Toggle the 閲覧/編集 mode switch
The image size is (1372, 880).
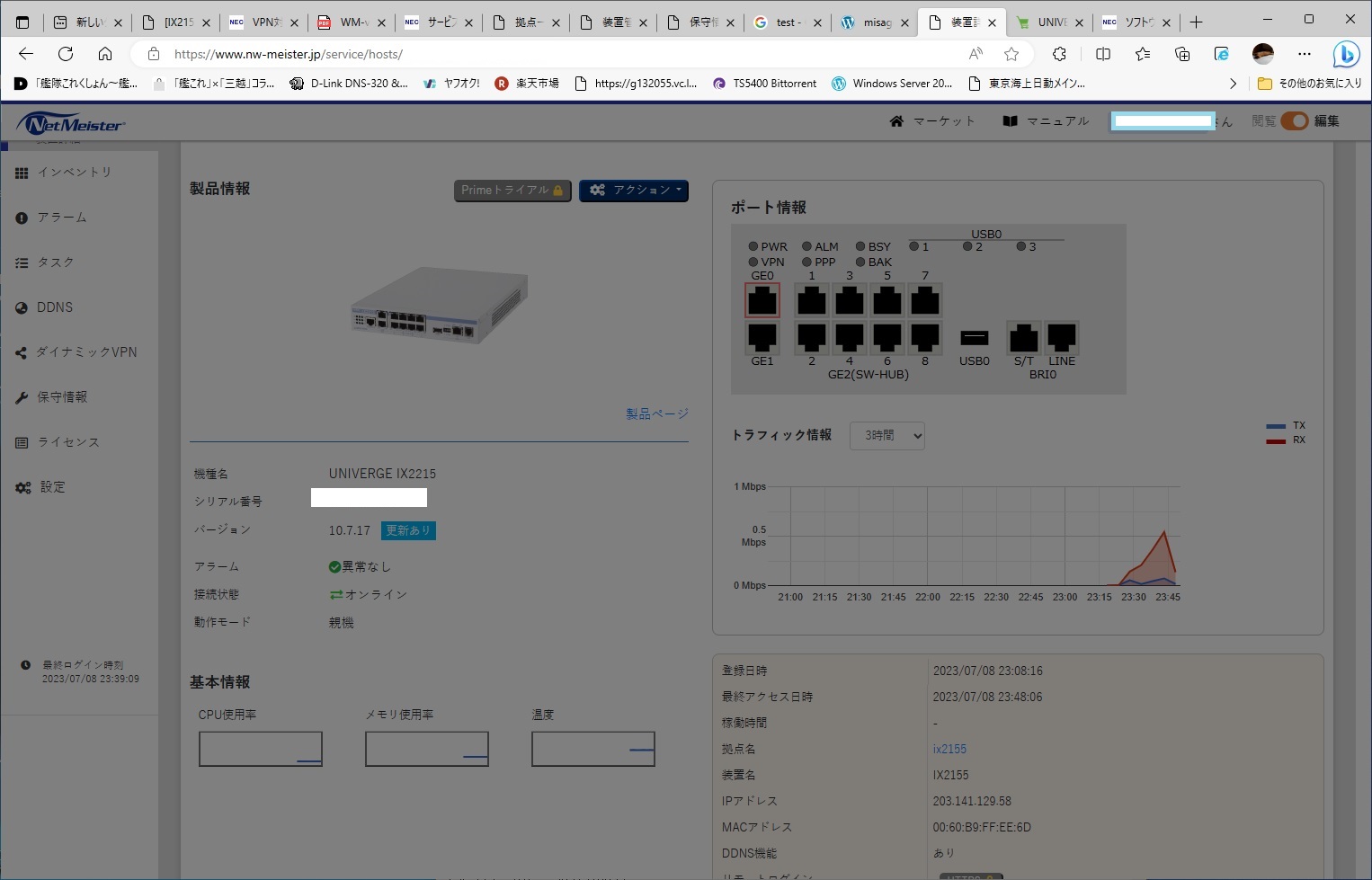(1295, 120)
